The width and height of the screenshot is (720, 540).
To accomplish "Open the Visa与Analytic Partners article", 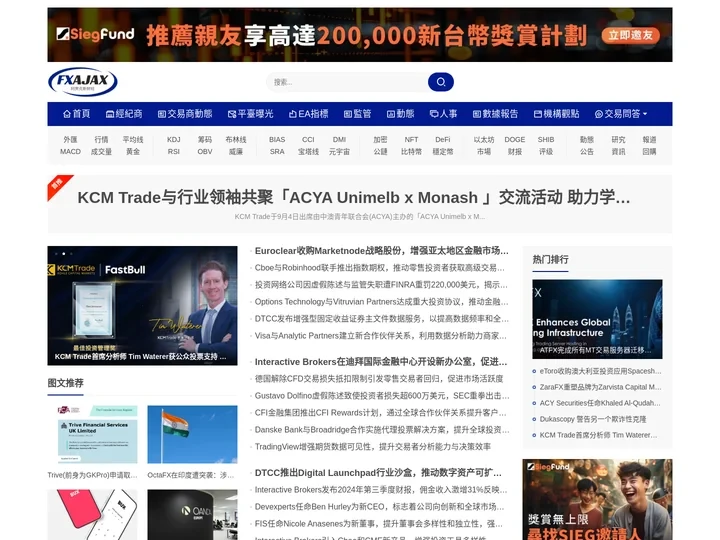I will [x=381, y=336].
